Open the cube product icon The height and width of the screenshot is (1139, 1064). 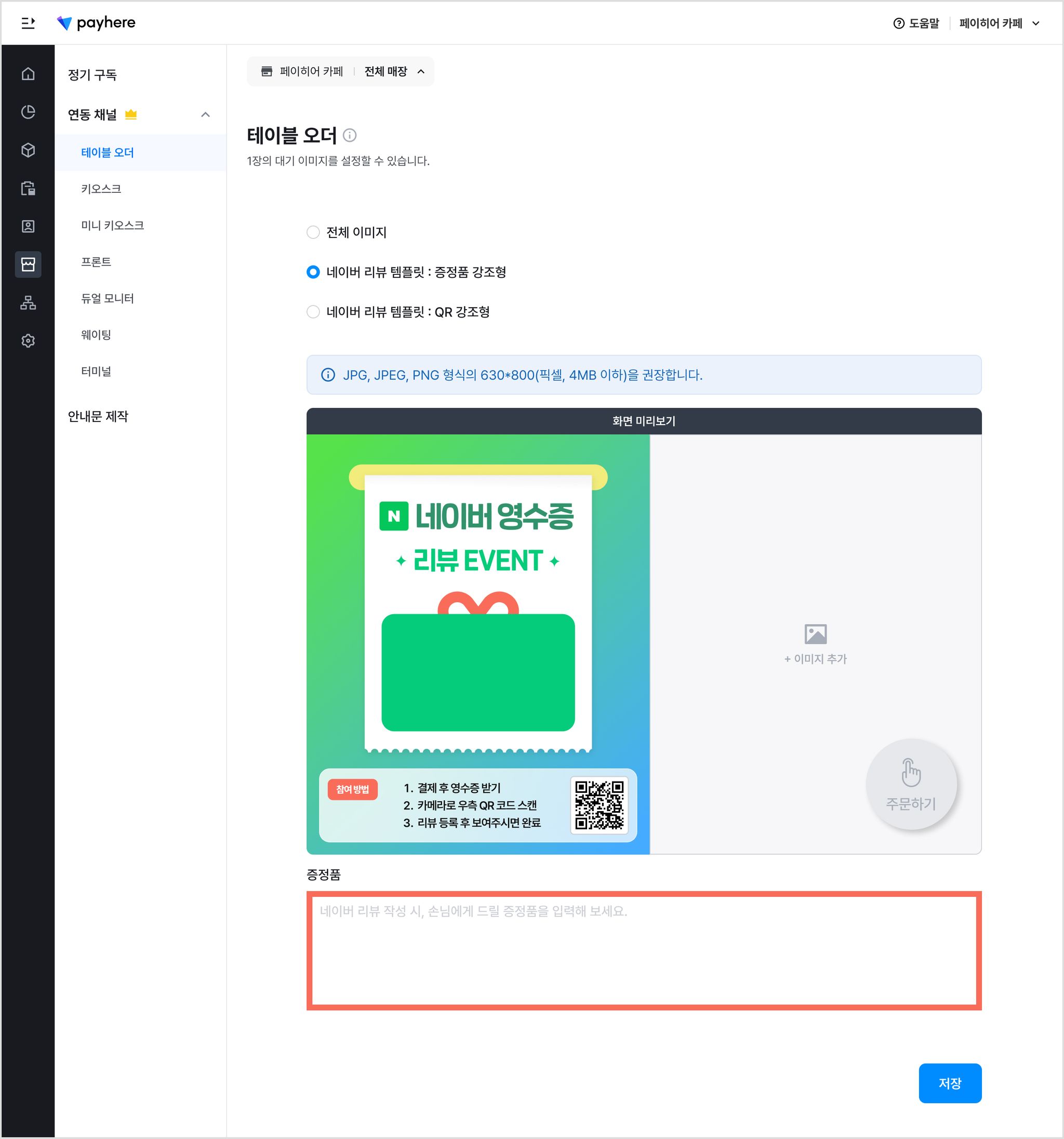coord(28,150)
